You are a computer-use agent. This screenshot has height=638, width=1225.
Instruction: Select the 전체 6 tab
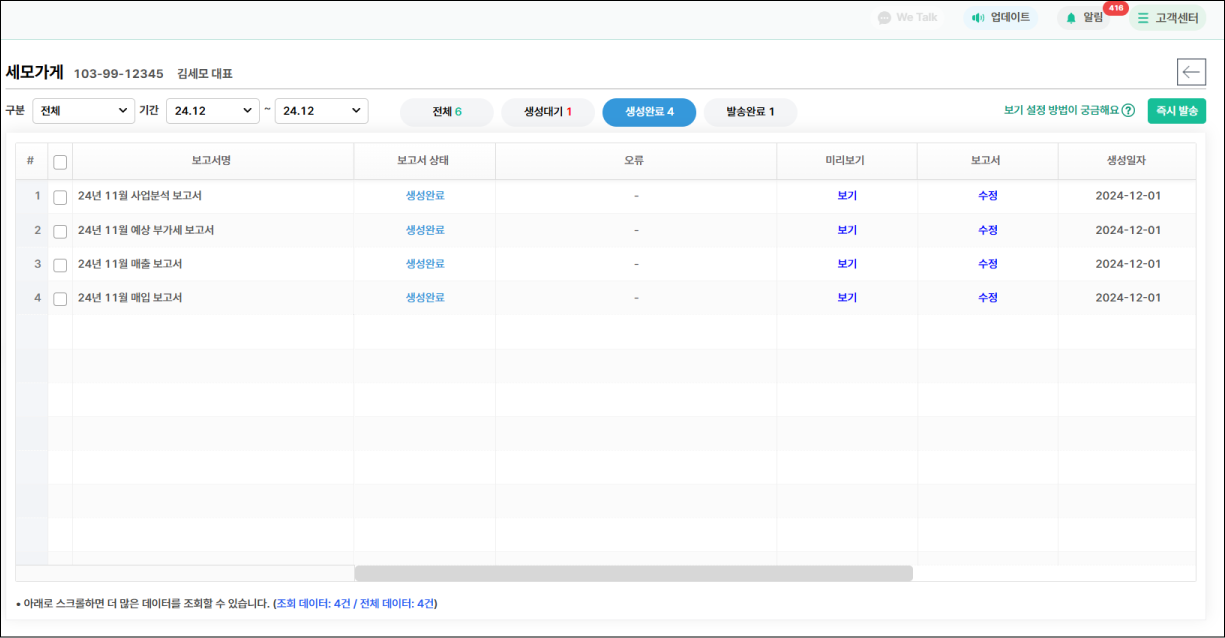[x=447, y=112]
